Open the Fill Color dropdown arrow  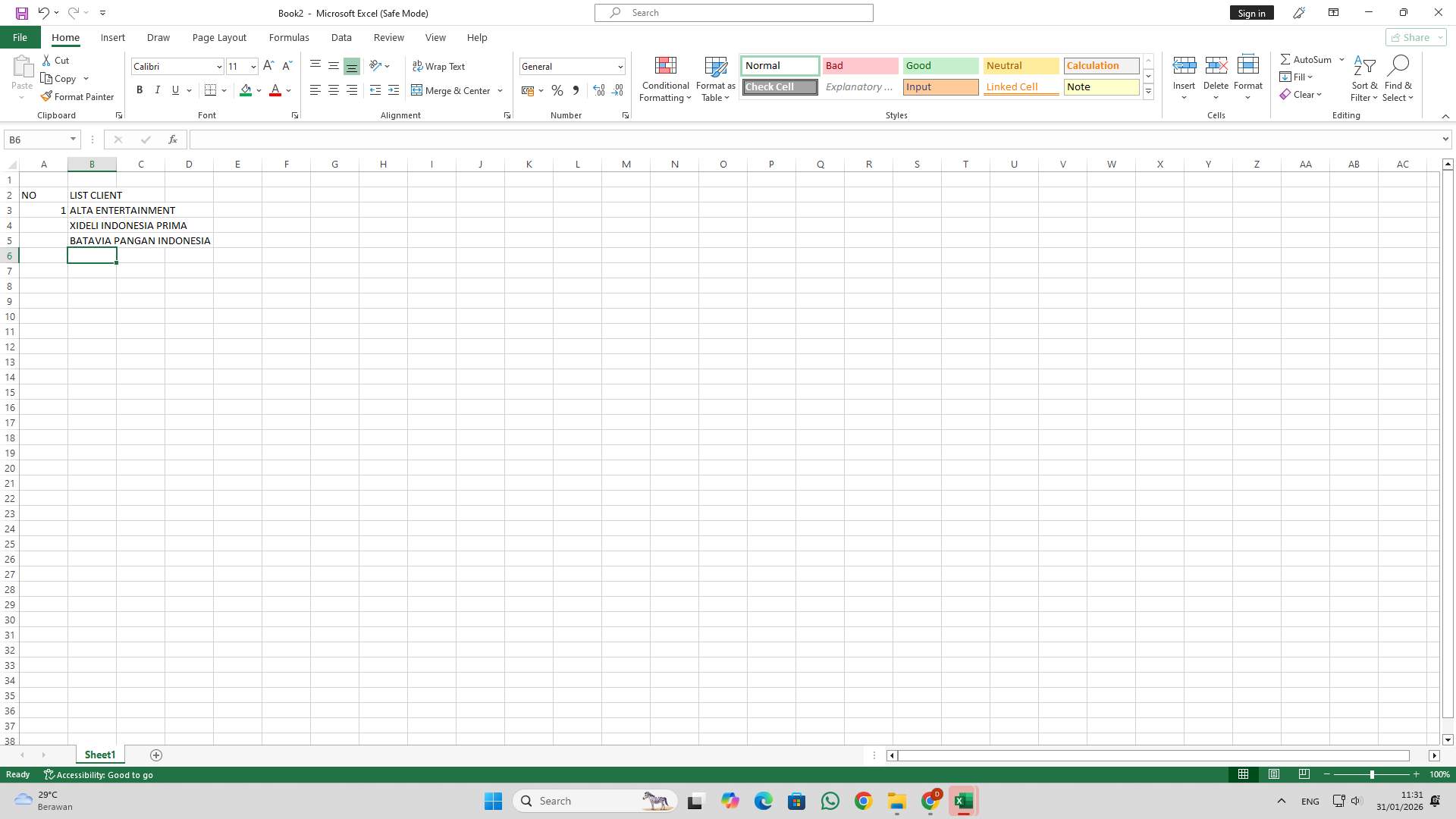click(259, 90)
